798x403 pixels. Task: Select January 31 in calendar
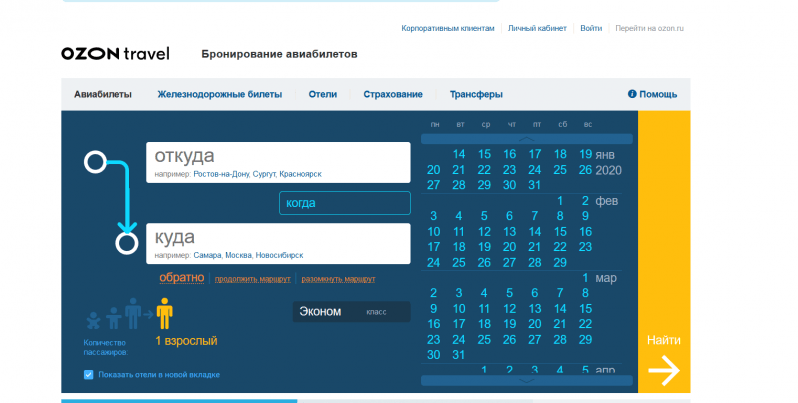click(534, 185)
